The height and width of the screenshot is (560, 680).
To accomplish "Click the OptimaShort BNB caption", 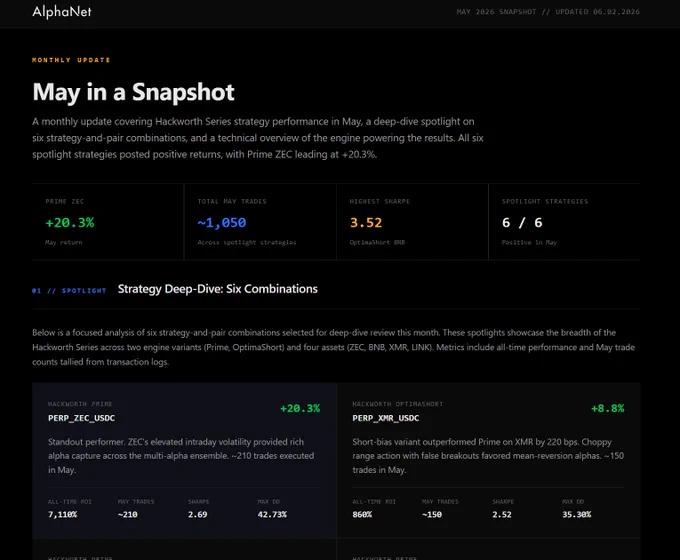I will pos(377,242).
